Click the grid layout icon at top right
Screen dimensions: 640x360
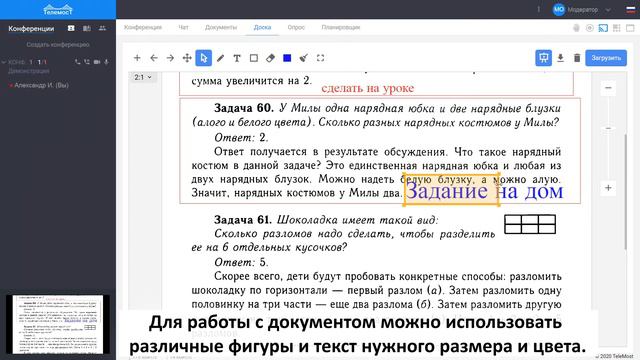pyautogui.click(x=617, y=28)
